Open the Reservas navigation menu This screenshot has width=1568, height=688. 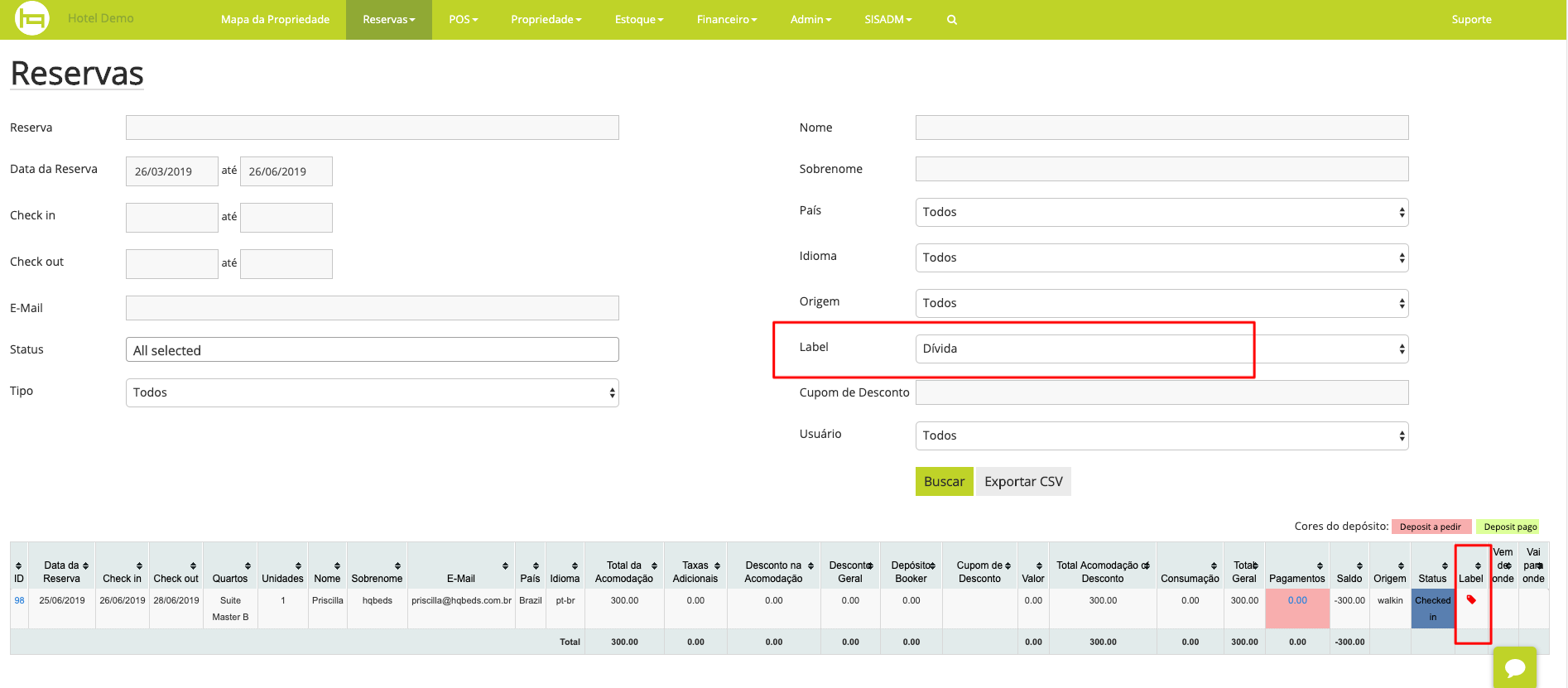[x=388, y=20]
